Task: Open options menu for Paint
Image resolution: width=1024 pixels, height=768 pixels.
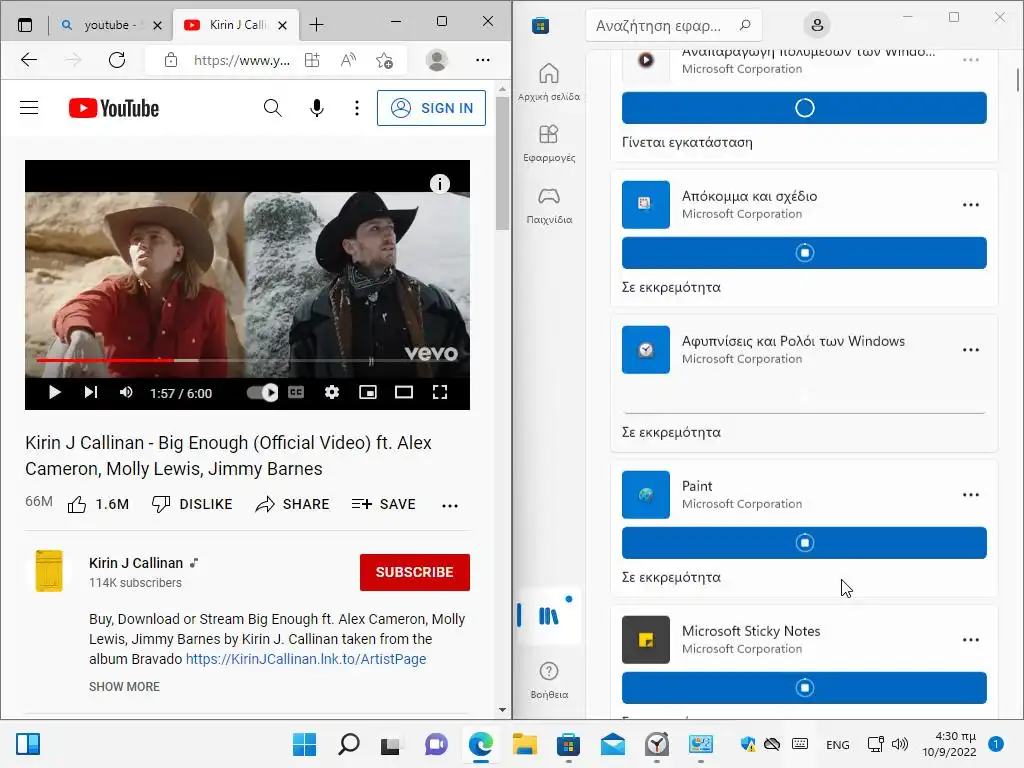Action: click(970, 494)
